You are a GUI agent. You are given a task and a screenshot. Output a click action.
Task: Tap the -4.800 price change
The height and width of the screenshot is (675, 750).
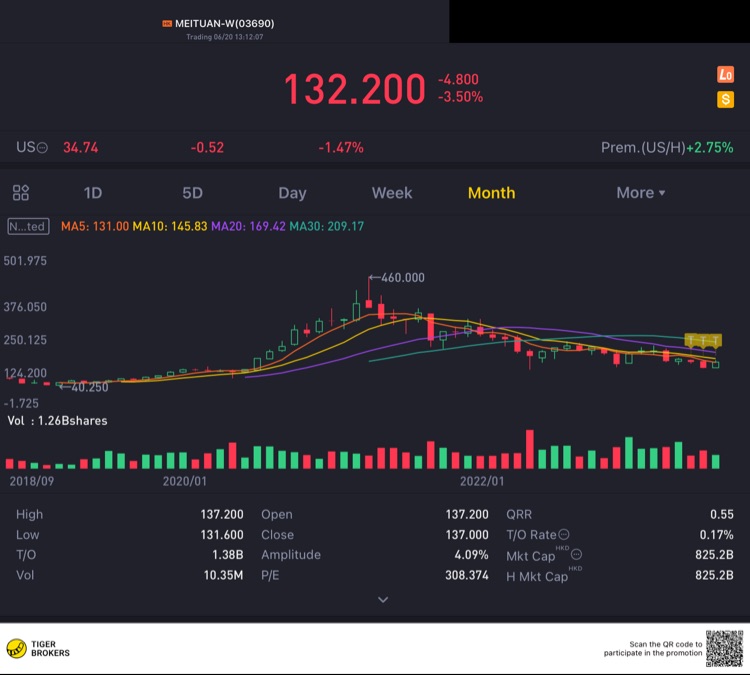click(x=458, y=79)
